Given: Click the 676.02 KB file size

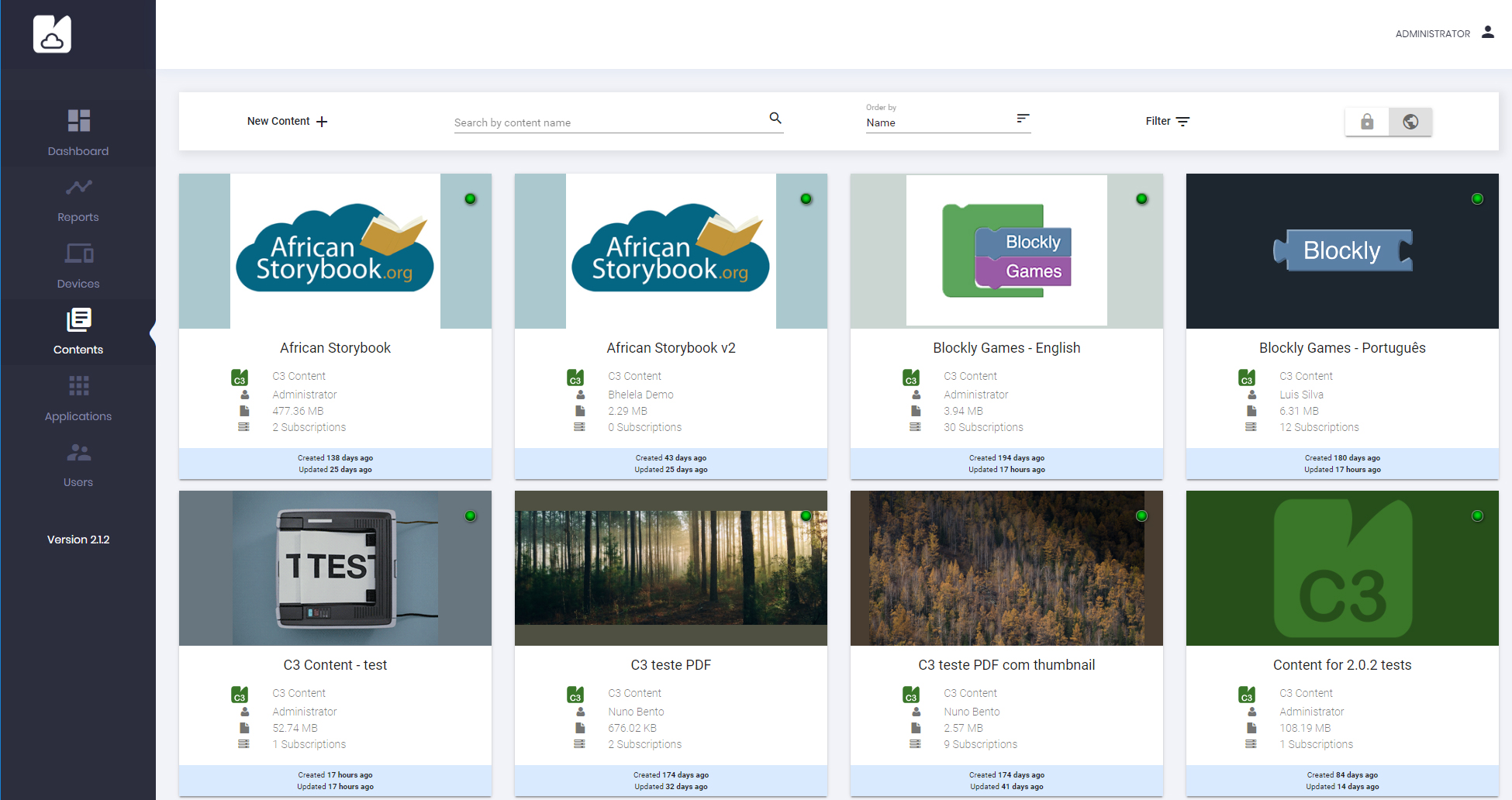Looking at the screenshot, I should click(x=632, y=728).
